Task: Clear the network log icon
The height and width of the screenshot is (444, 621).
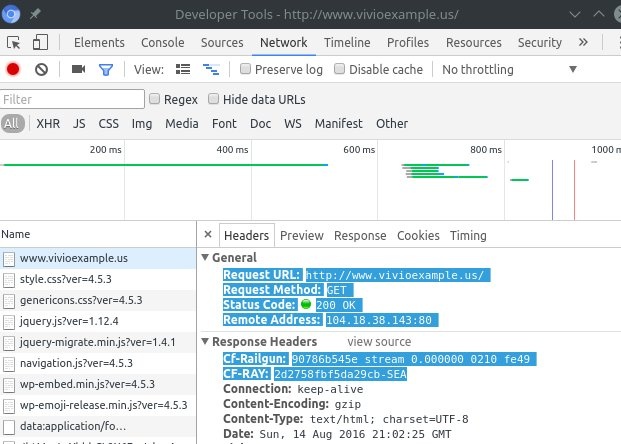Action: tap(41, 70)
